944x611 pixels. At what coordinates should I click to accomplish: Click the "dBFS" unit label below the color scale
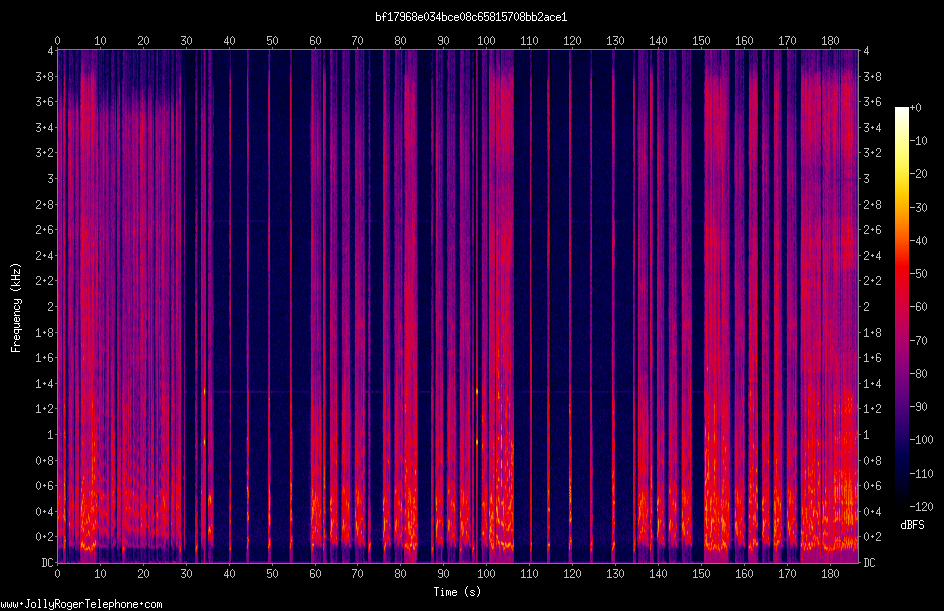[x=912, y=525]
